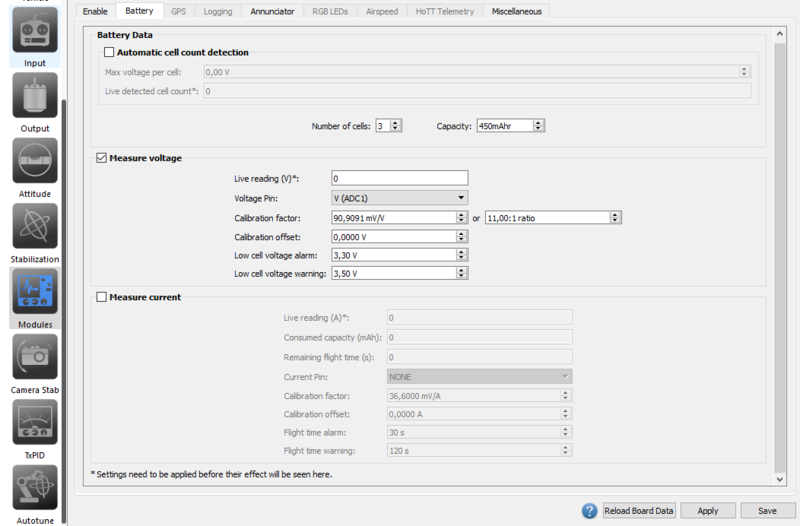Open the Attitude configuration page
Screen dimensions: 800x526
pos(35,168)
